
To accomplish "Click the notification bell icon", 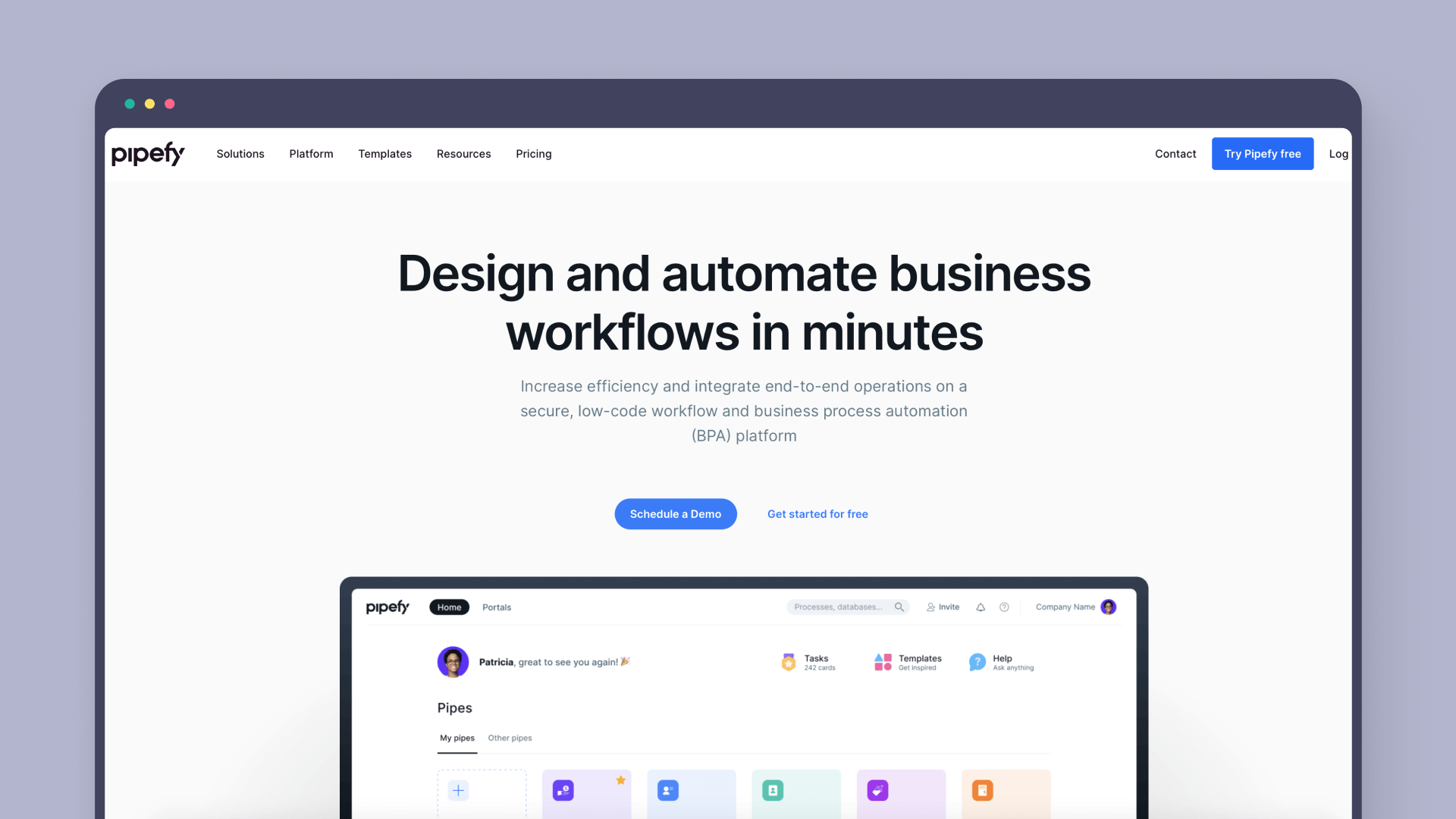I will [981, 607].
